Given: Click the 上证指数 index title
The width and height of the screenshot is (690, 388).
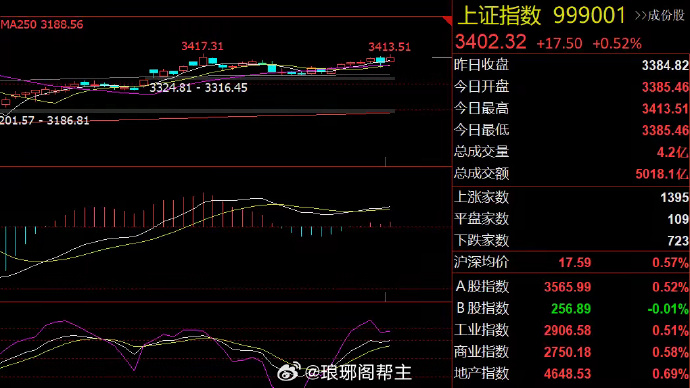Looking at the screenshot, I should pos(499,16).
